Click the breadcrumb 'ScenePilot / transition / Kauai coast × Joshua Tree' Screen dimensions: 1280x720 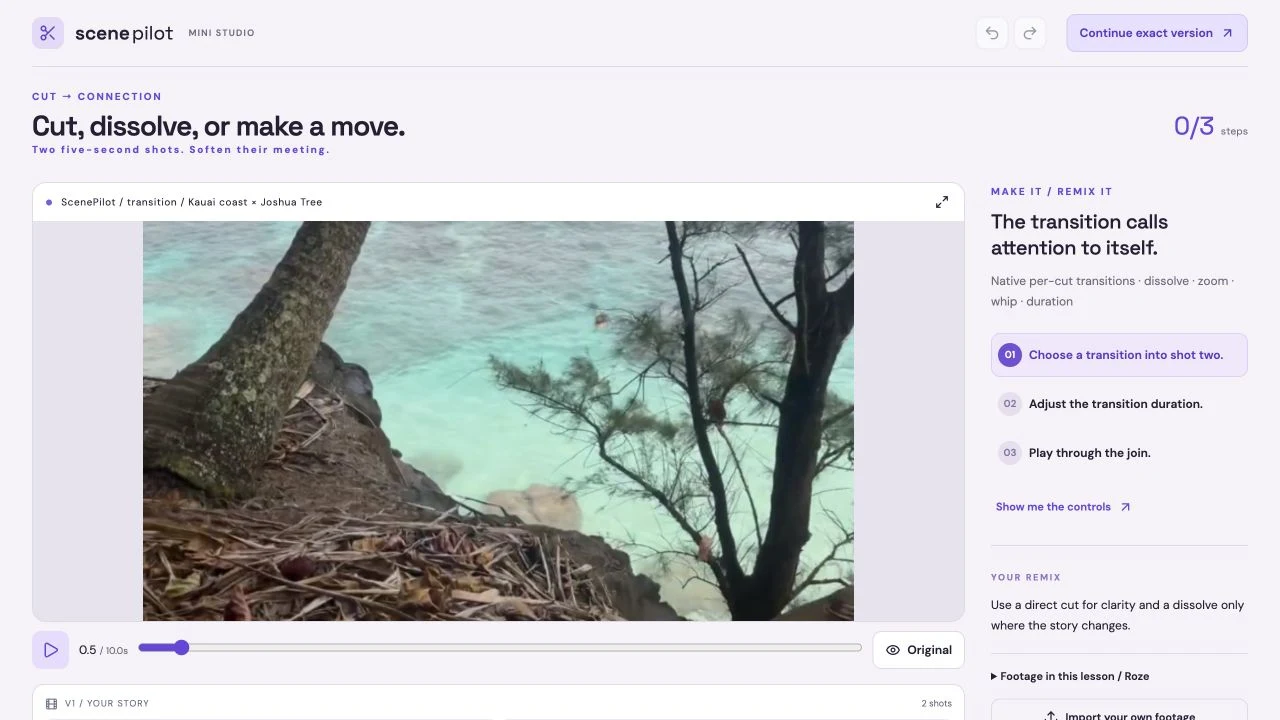click(x=191, y=202)
